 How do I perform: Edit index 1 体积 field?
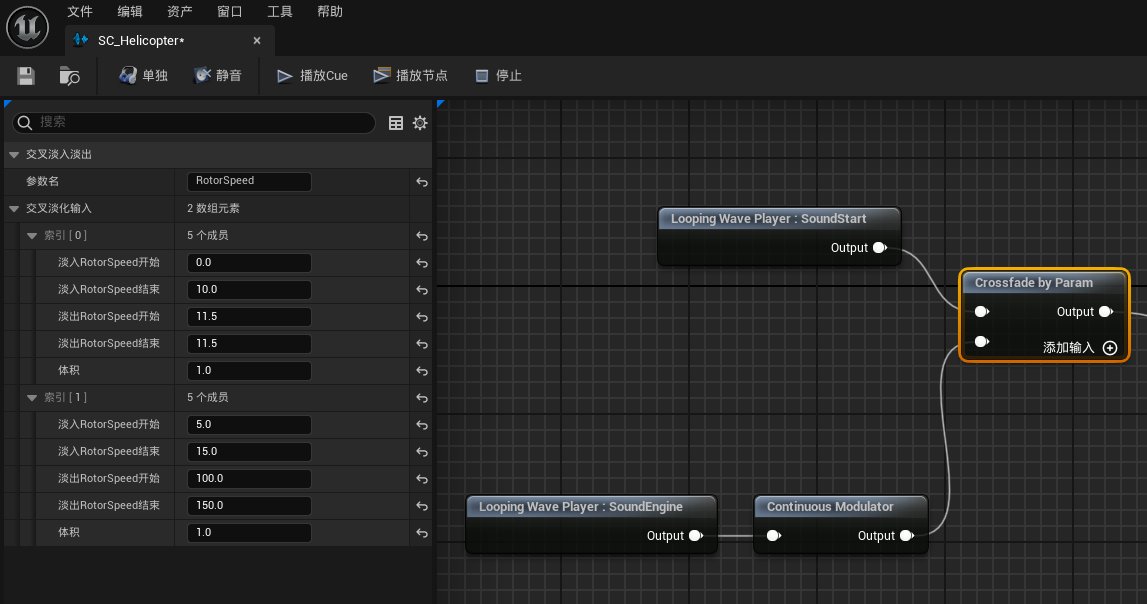249,533
